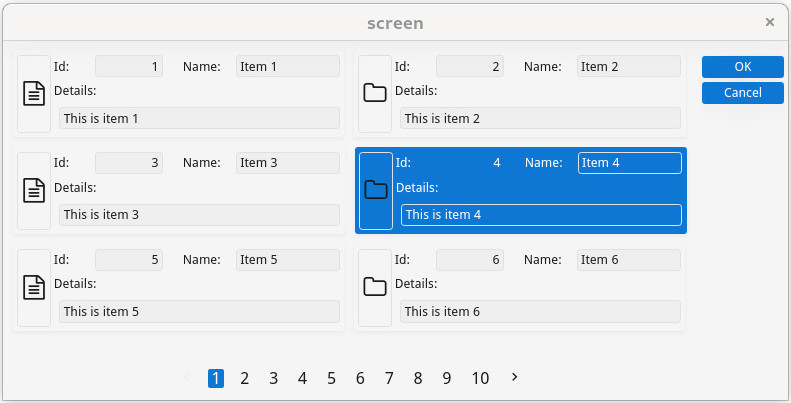Confirm with the OK button
The width and height of the screenshot is (791, 403).
click(743, 67)
